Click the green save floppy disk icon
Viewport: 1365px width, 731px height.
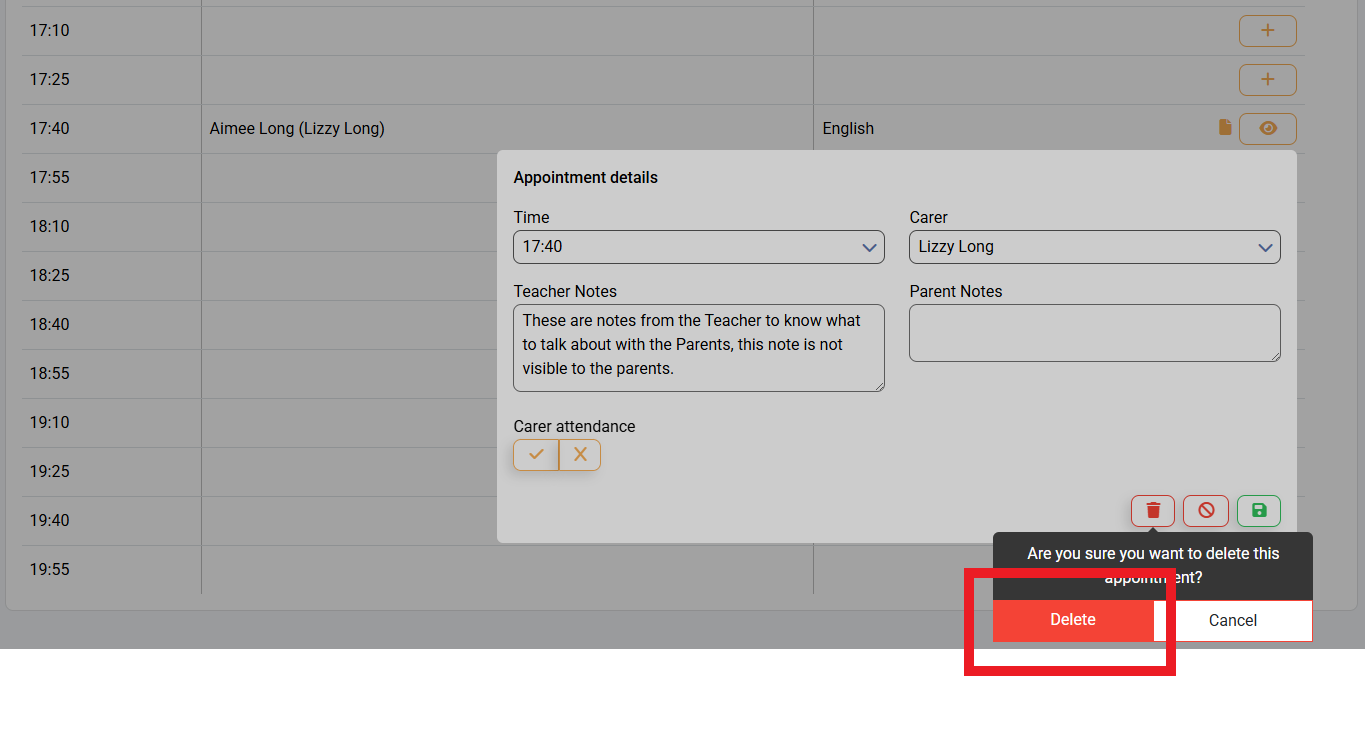pyautogui.click(x=1258, y=511)
